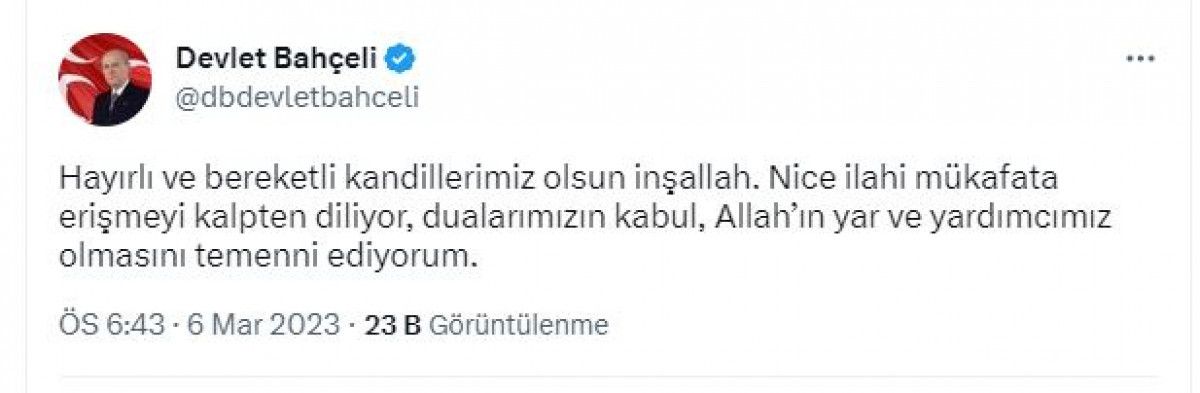Screen dimensions: 1200x393
Task: Click the display name Devlet Bahçeli
Action: coord(279,60)
